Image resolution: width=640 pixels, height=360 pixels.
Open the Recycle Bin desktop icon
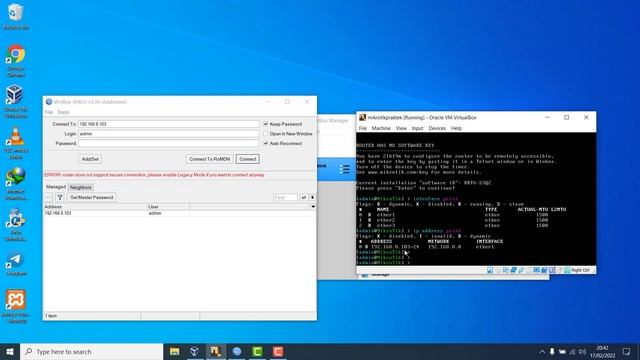(x=16, y=17)
